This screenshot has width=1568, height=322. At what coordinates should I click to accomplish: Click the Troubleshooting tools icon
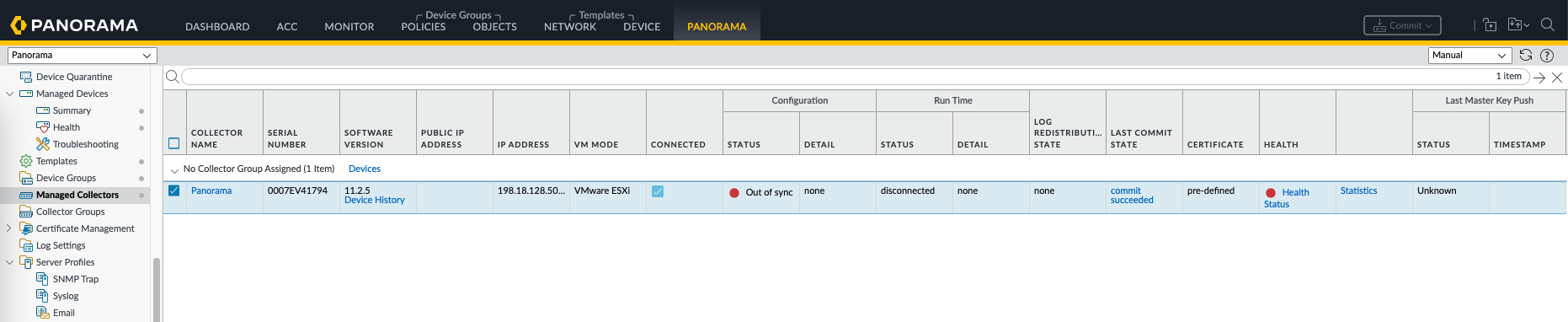43,144
